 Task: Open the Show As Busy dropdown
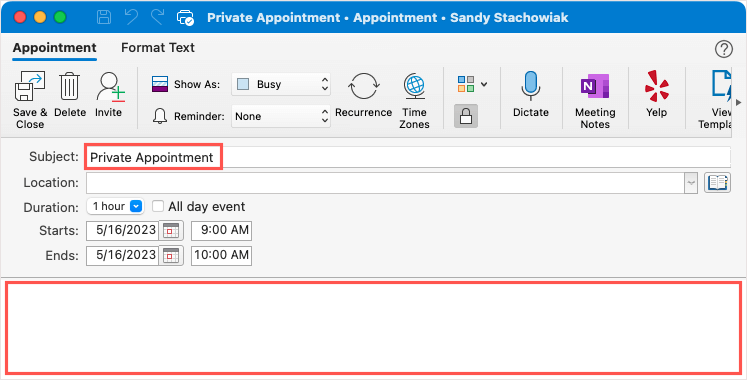[281, 84]
